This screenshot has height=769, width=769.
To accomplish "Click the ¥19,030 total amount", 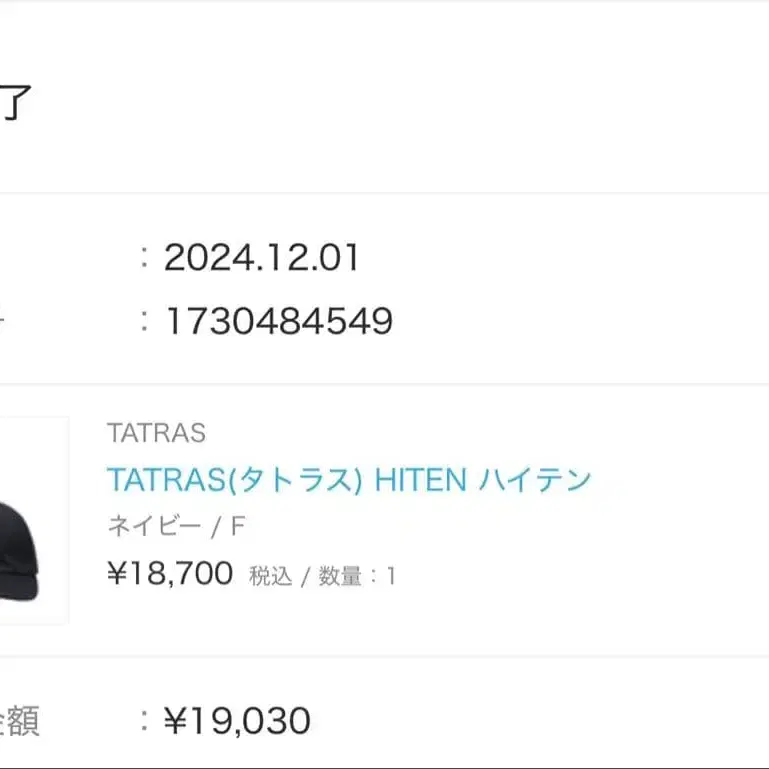I will coord(237,720).
